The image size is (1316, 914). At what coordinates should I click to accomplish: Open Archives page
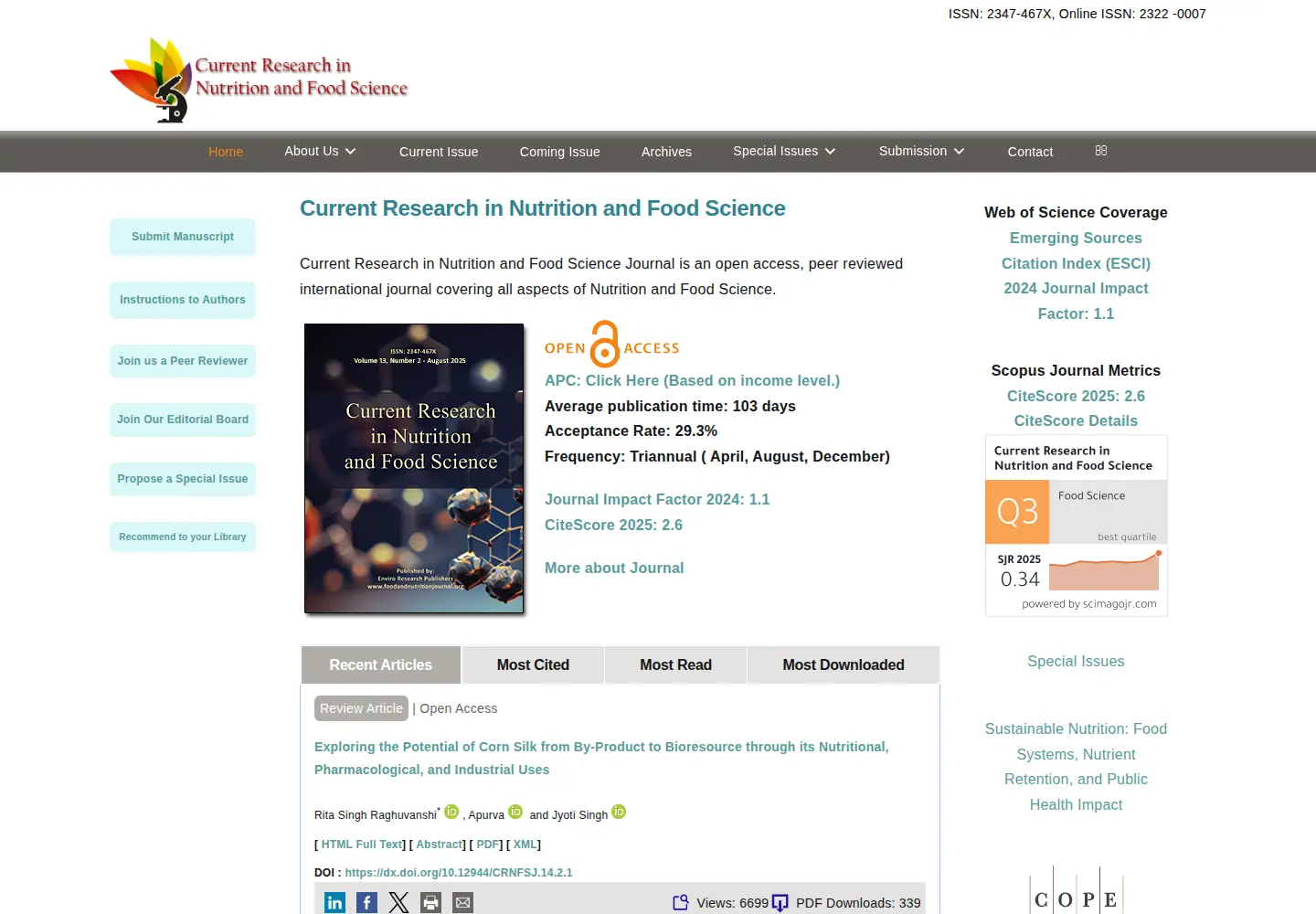666,152
